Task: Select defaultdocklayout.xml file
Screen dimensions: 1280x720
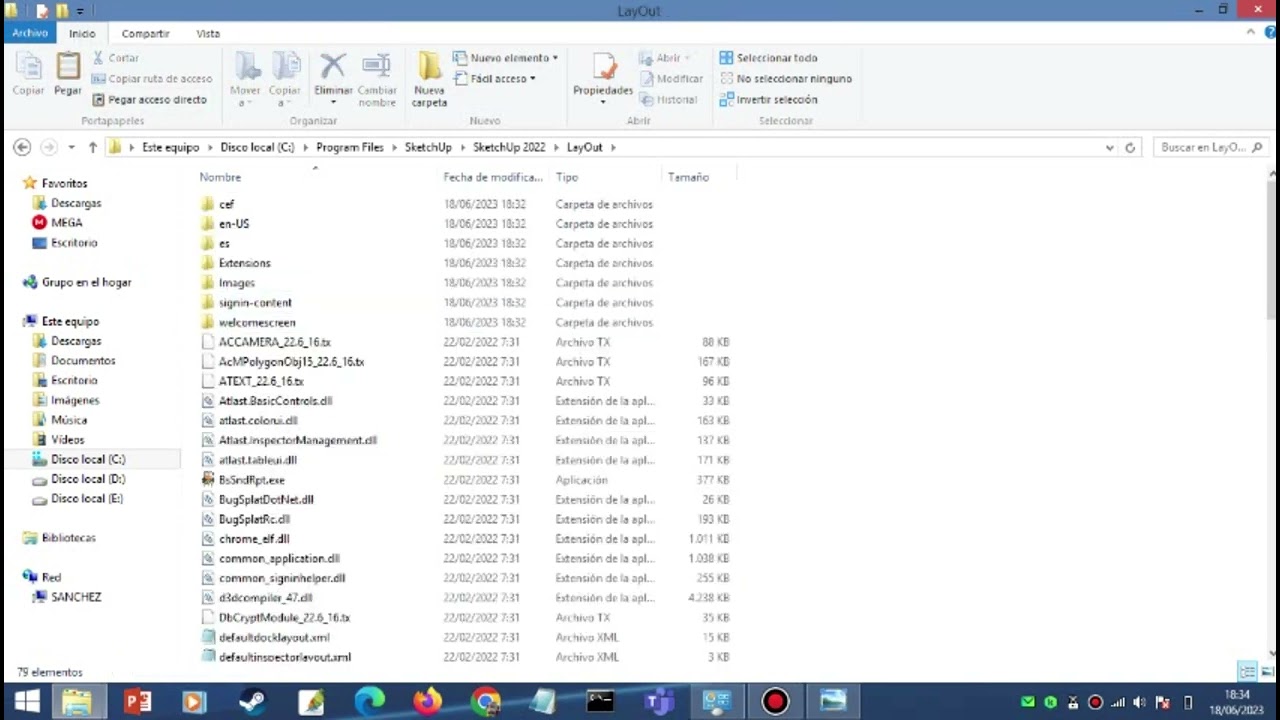Action: 274,637
